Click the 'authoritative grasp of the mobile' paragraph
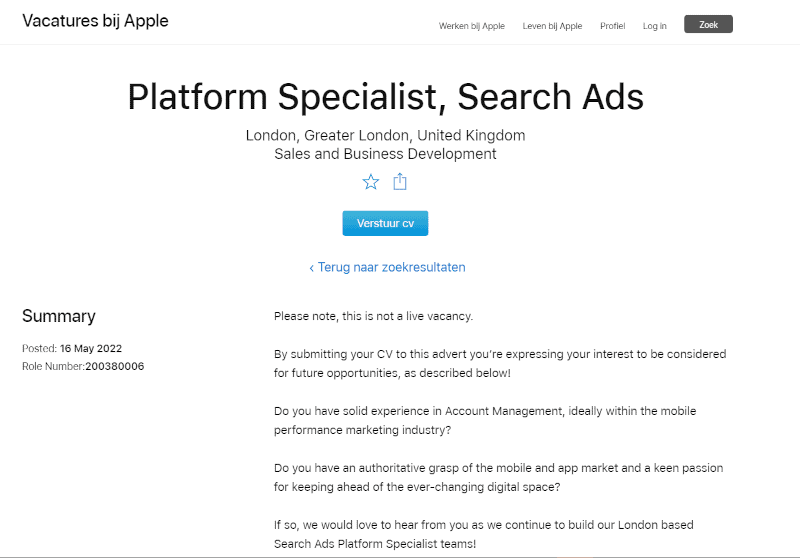 tap(498, 477)
